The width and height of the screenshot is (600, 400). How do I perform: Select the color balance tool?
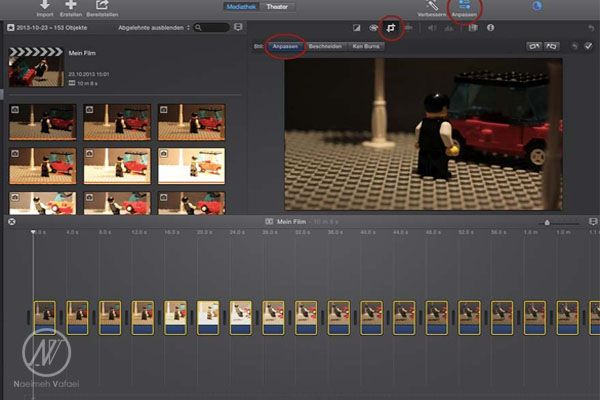(x=356, y=28)
